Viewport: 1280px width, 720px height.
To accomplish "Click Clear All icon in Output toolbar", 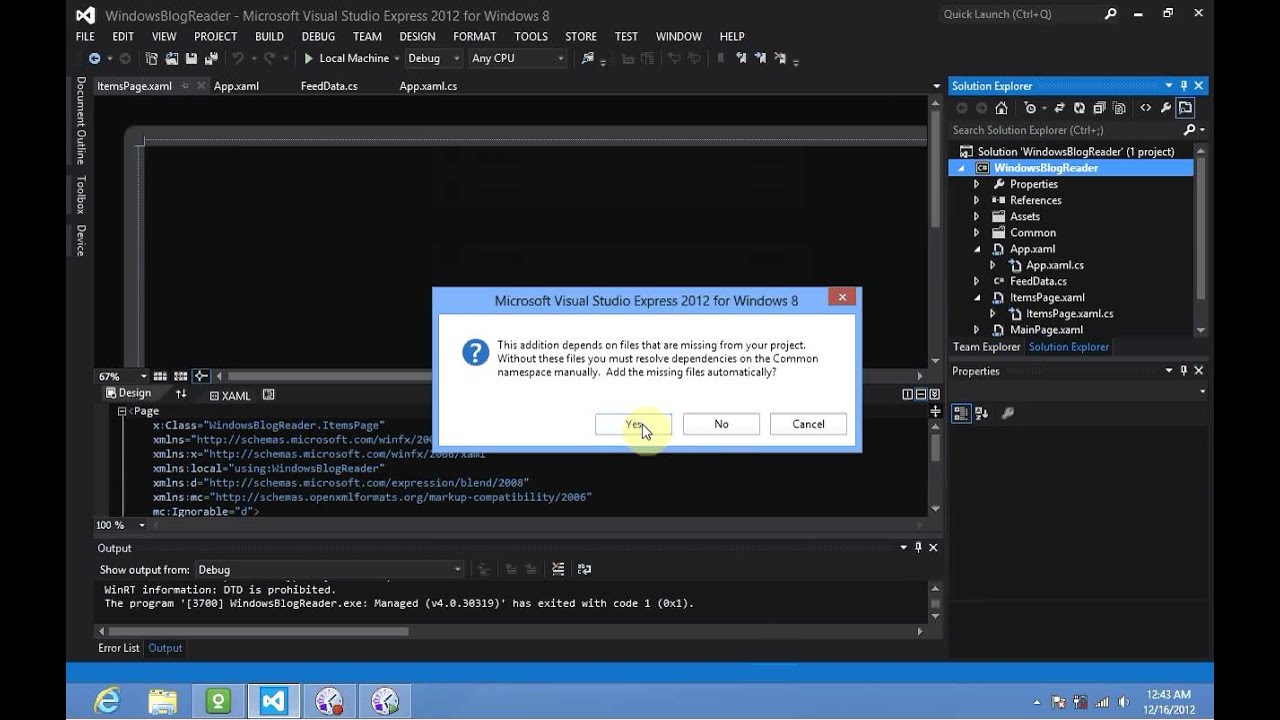I will click(x=559, y=569).
